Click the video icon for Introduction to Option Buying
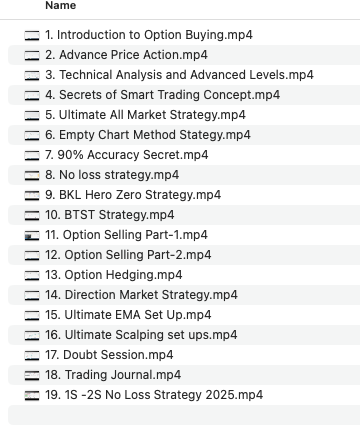This screenshot has height=428, width=360. tap(32, 35)
